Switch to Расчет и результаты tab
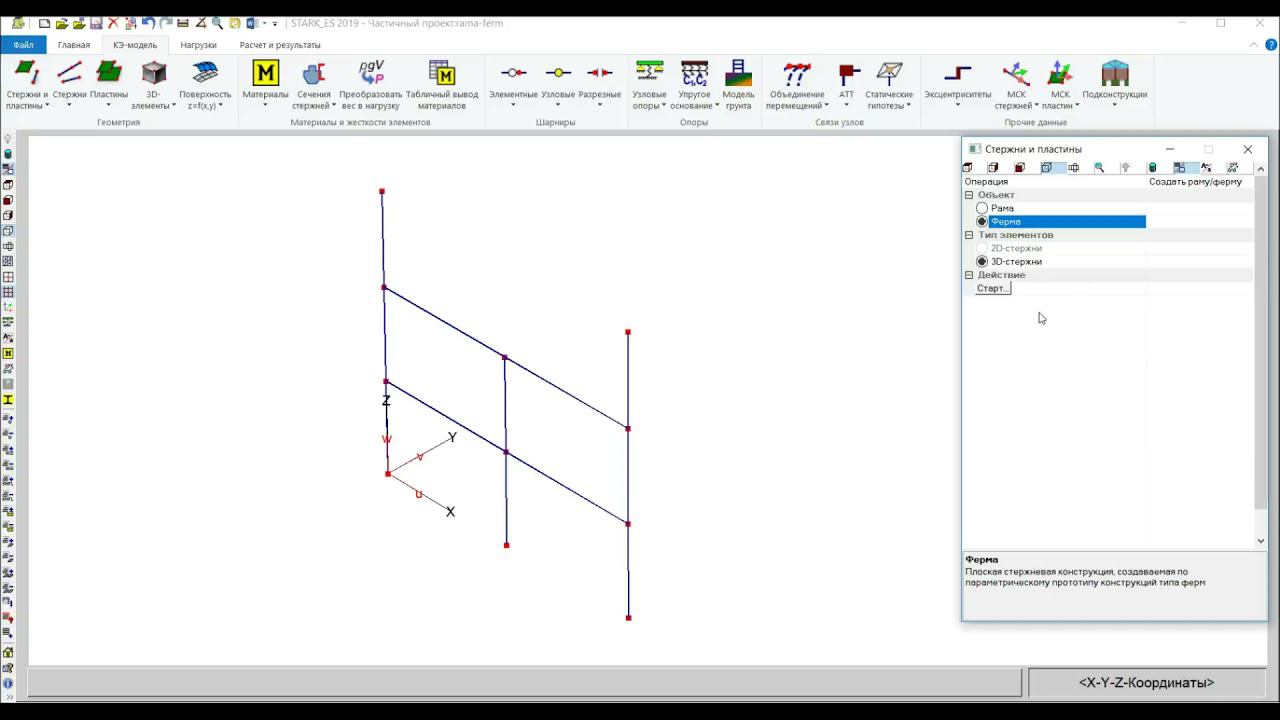Screen dimensions: 1280x720 (x=280, y=45)
